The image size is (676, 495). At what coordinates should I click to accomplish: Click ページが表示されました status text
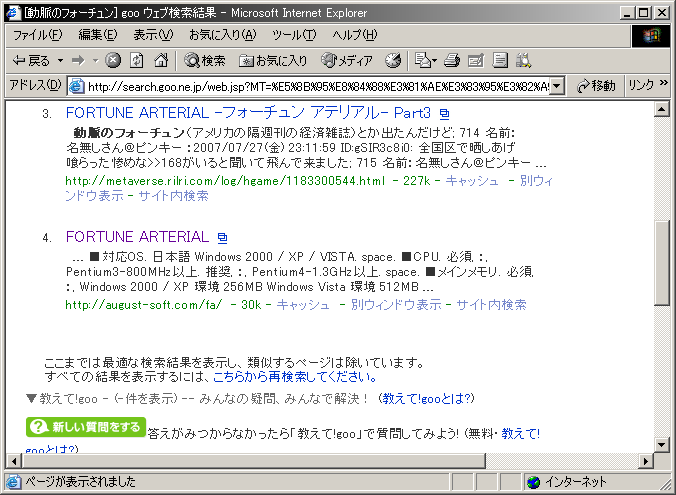pyautogui.click(x=81, y=481)
